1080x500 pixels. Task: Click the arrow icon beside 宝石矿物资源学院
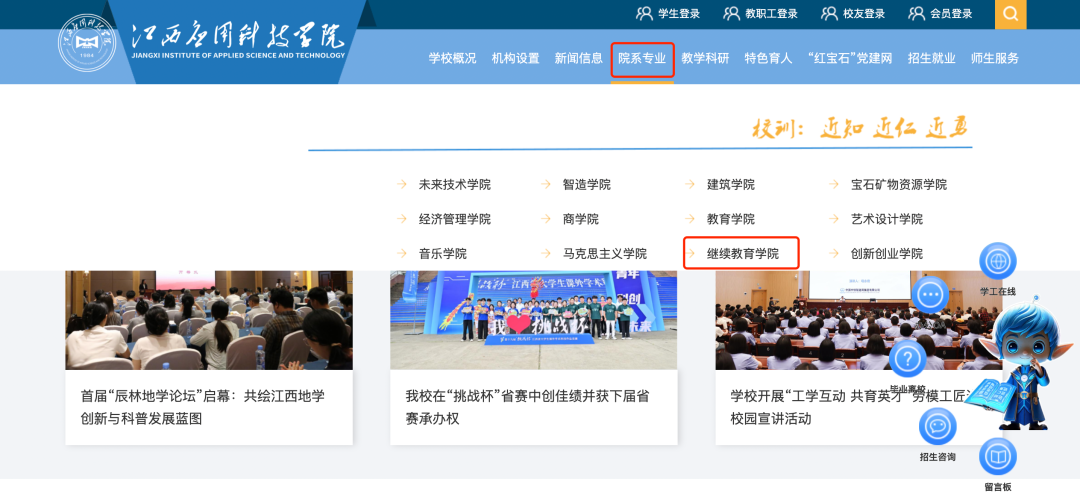click(834, 185)
